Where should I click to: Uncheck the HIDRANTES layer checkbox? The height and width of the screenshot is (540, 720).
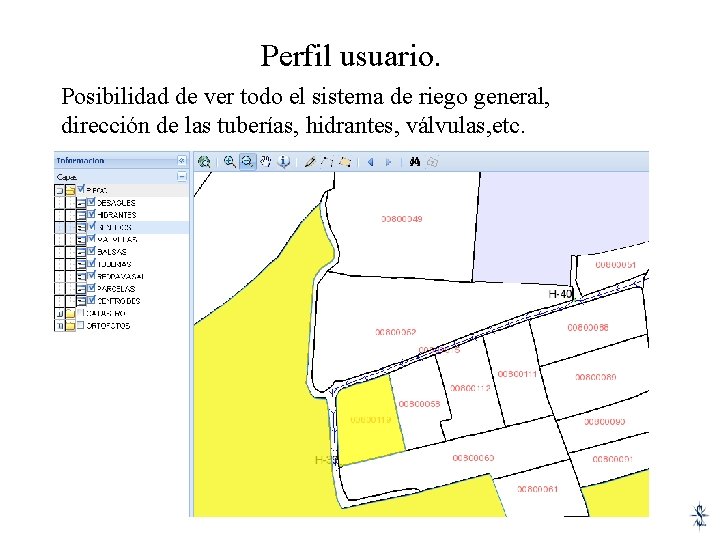tap(91, 214)
